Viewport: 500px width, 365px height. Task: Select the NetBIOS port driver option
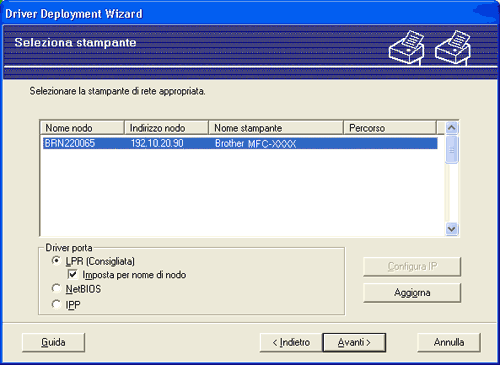click(56, 288)
